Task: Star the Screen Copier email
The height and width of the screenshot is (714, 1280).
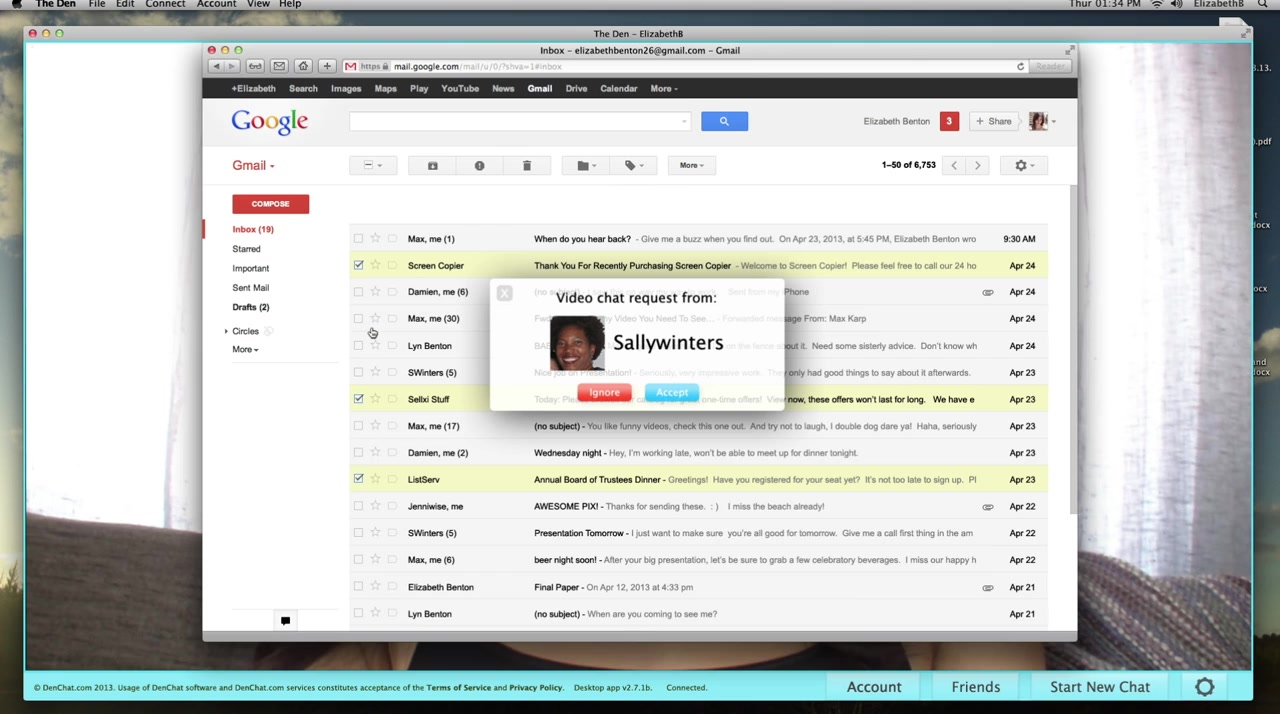Action: 375,265
